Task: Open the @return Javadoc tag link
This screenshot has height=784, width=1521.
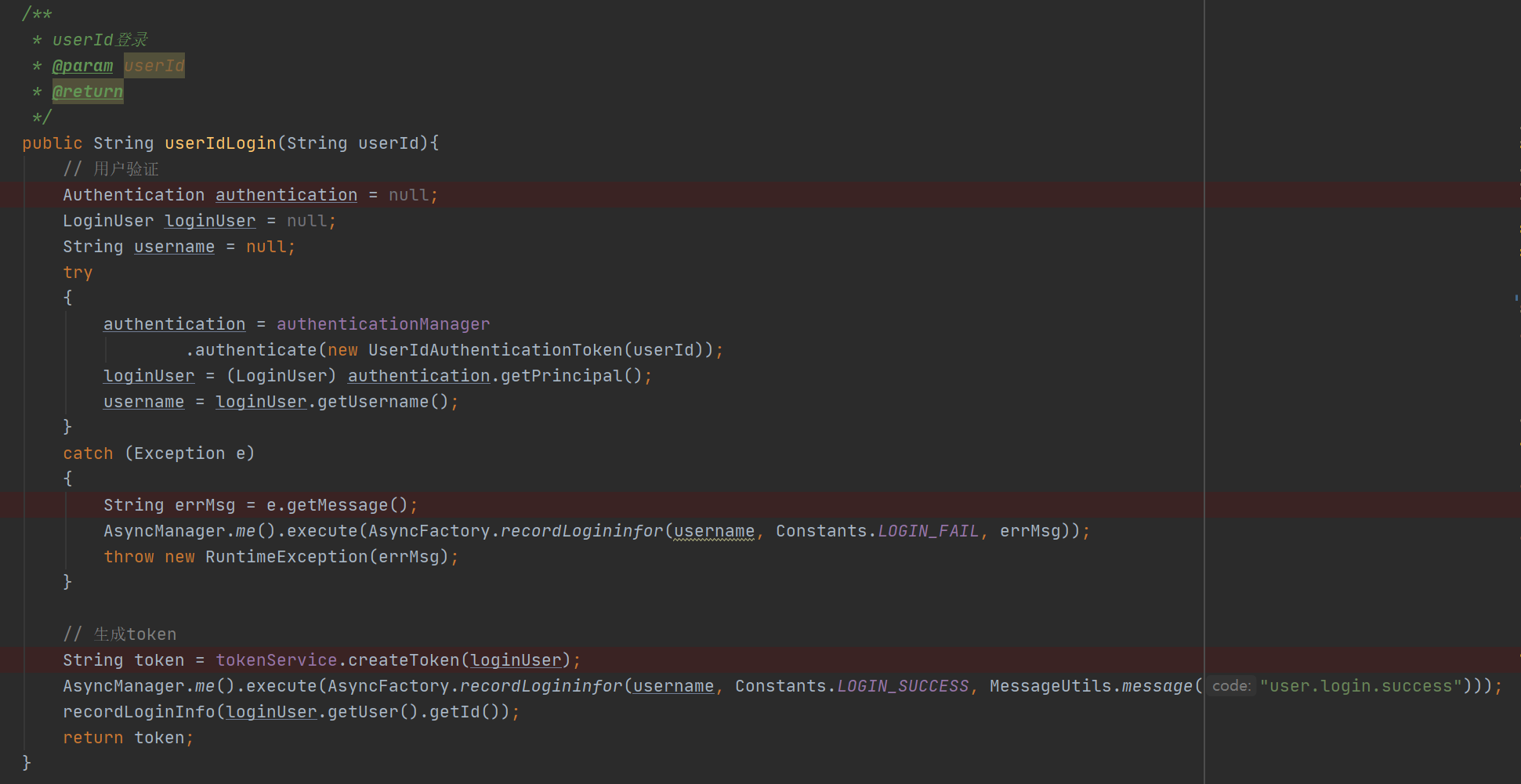Action: (87, 91)
